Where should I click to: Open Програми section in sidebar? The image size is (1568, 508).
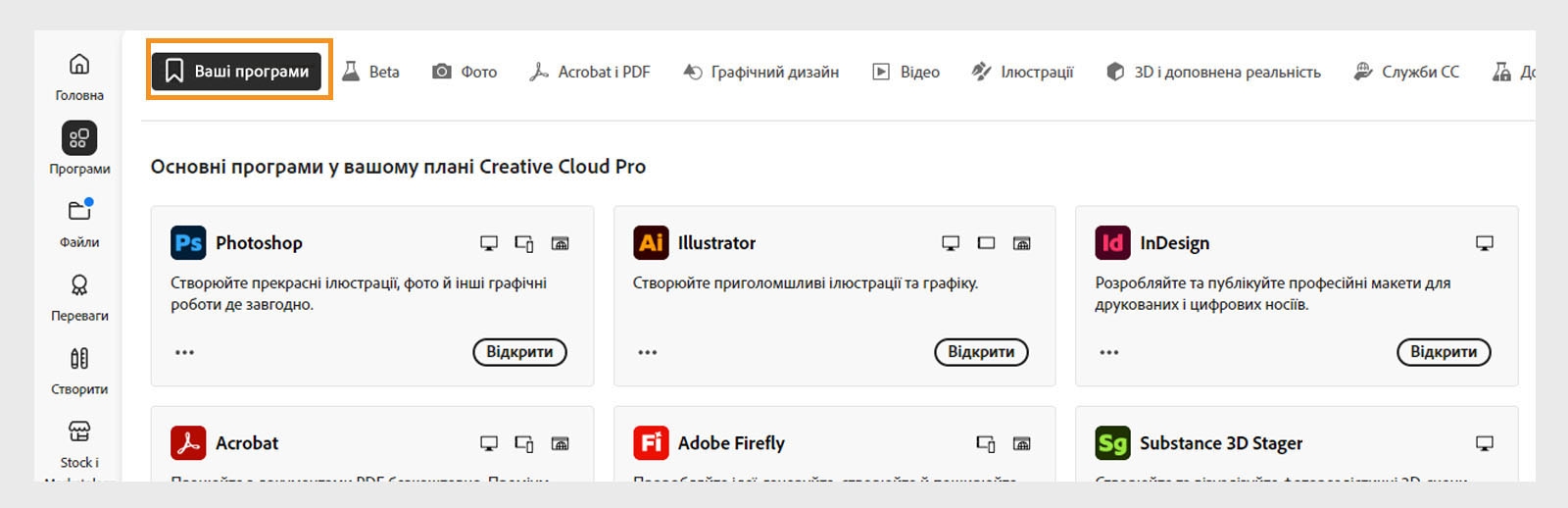[79, 149]
